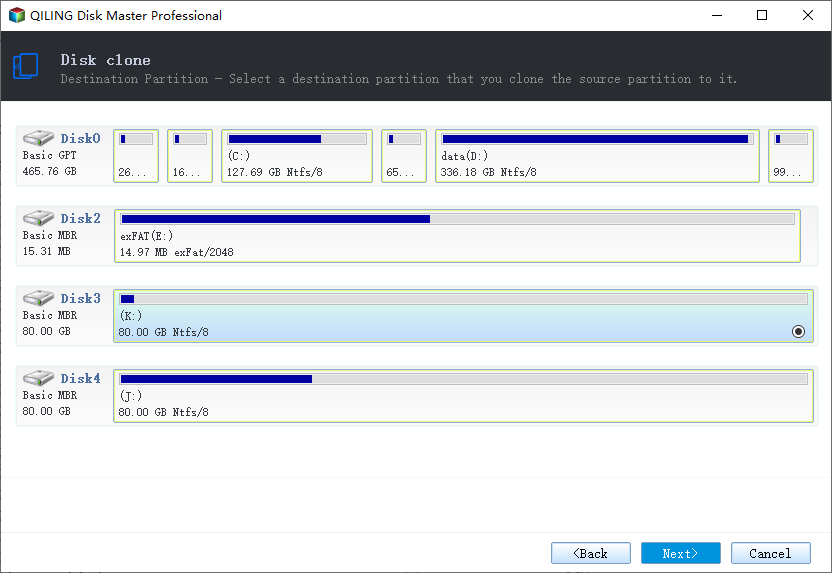The image size is (832, 573).
Task: Click the Disk2 label text
Action: [80, 219]
